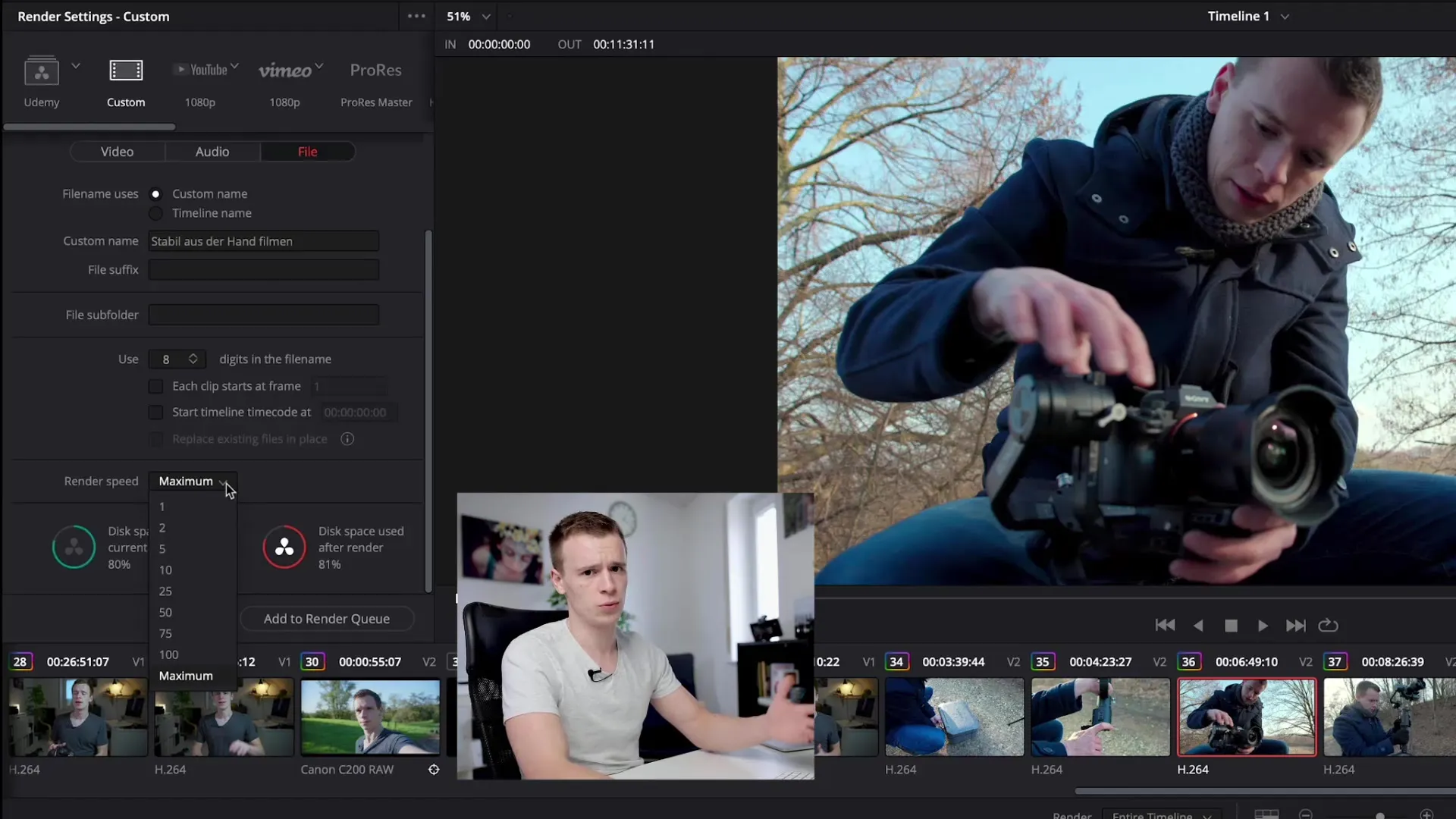Click the File subfolder input field
This screenshot has width=1456, height=819.
(x=263, y=315)
